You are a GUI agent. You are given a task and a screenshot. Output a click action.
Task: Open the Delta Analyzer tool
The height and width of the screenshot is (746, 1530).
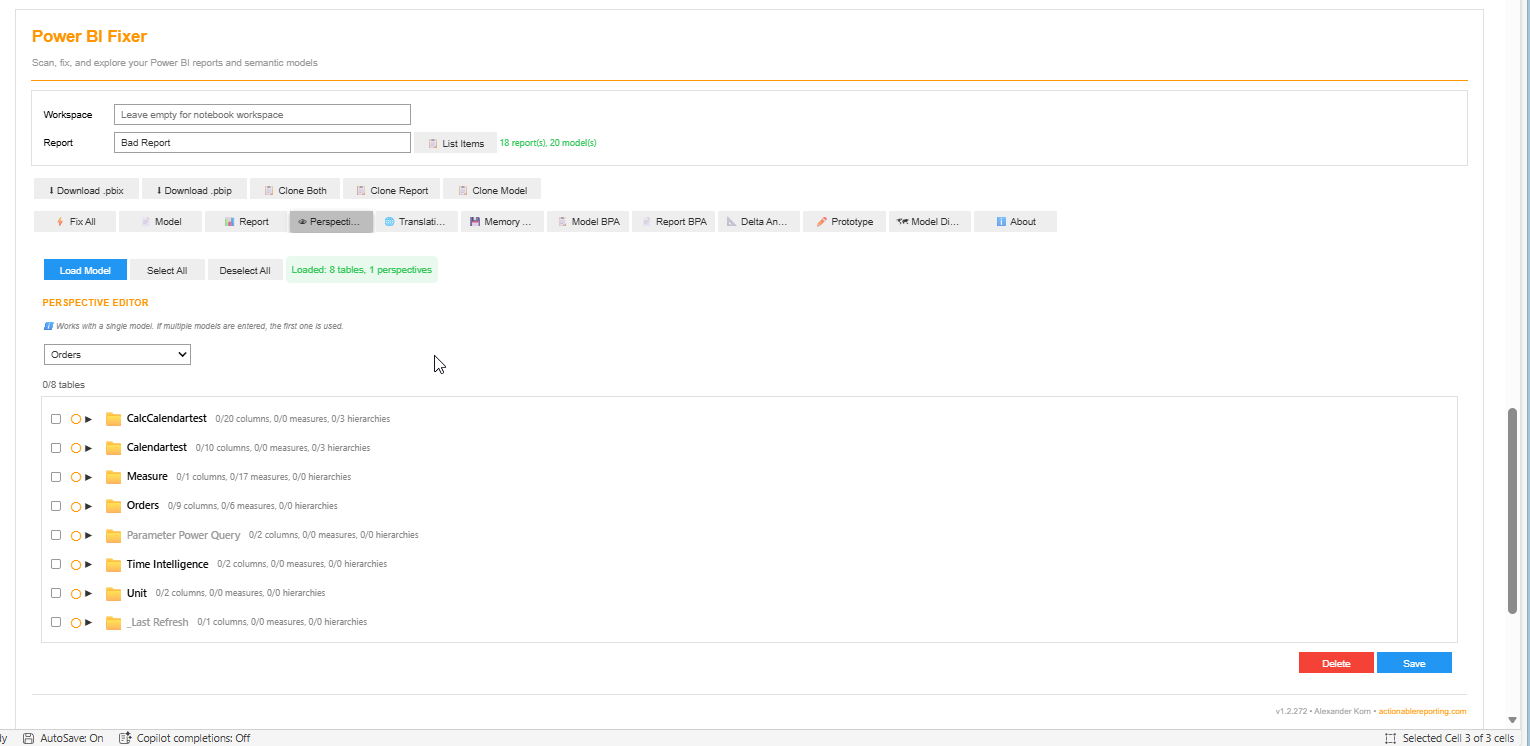pyautogui.click(x=758, y=221)
